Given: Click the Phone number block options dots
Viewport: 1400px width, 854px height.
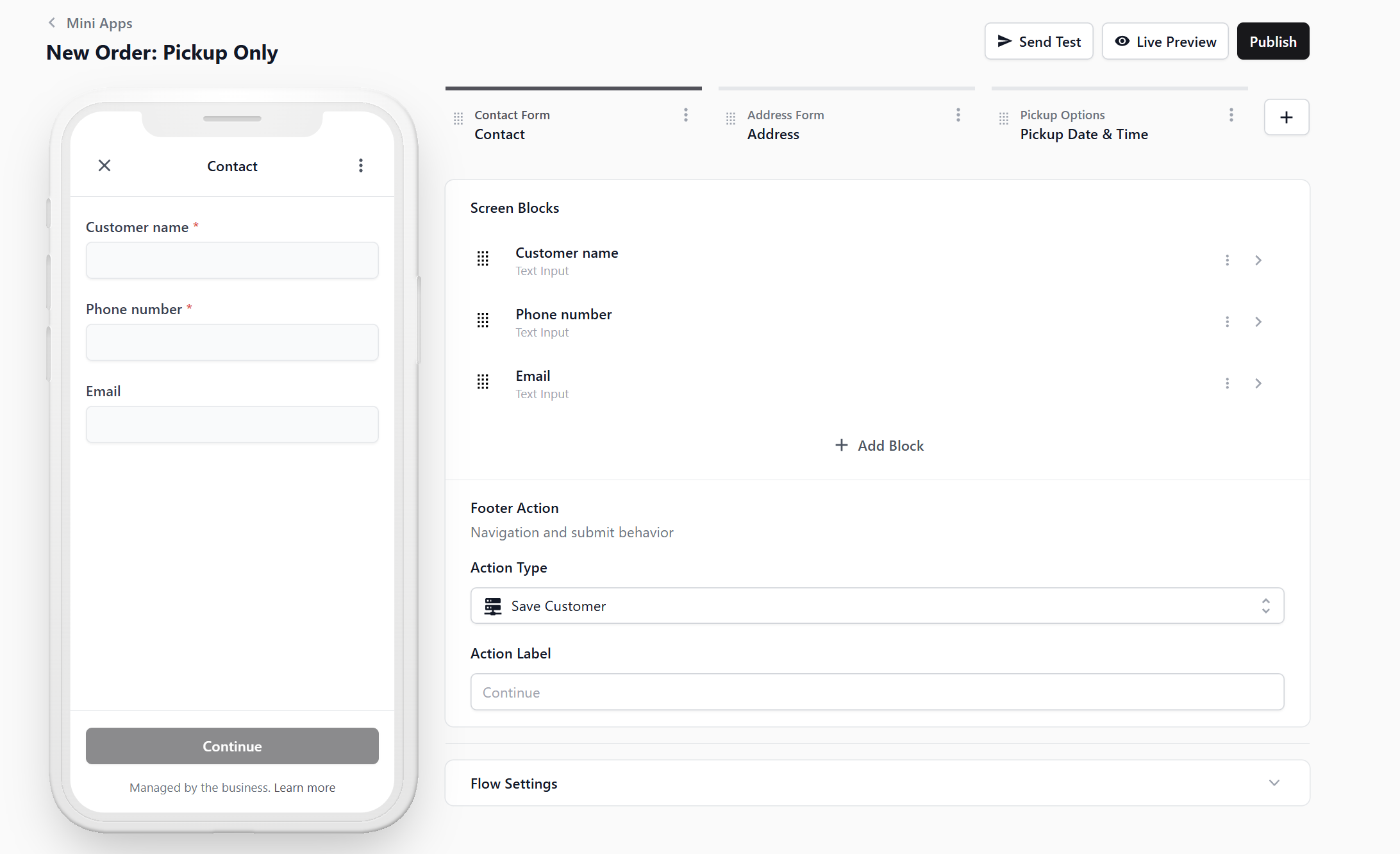Looking at the screenshot, I should click(x=1227, y=322).
